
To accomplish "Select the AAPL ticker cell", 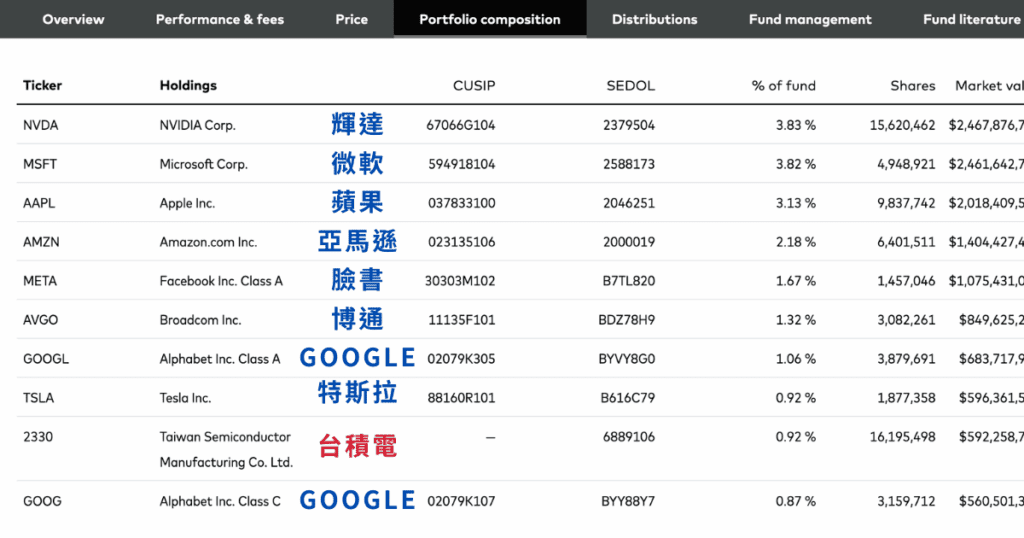I will point(39,203).
